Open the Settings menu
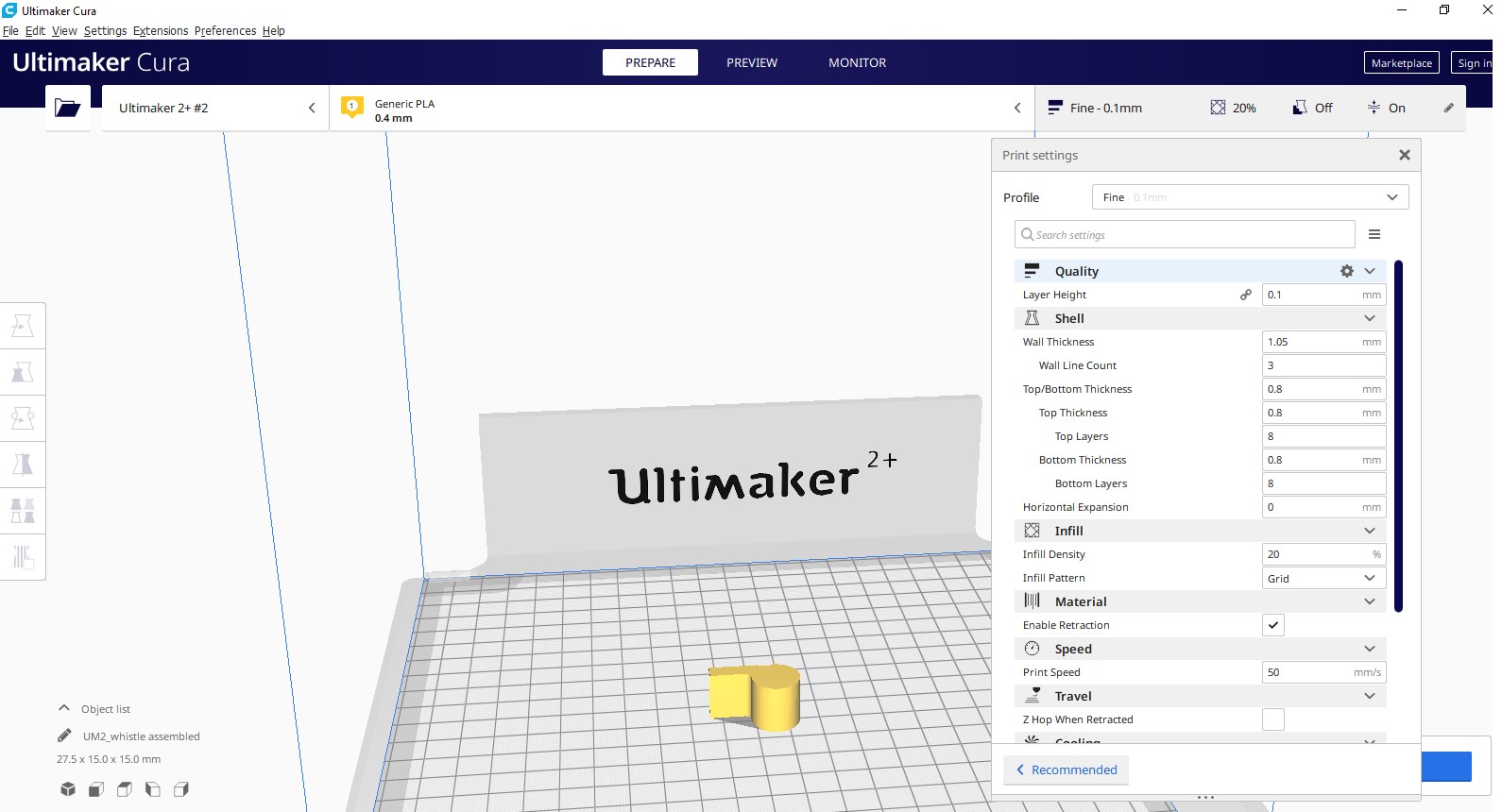 pyautogui.click(x=105, y=30)
